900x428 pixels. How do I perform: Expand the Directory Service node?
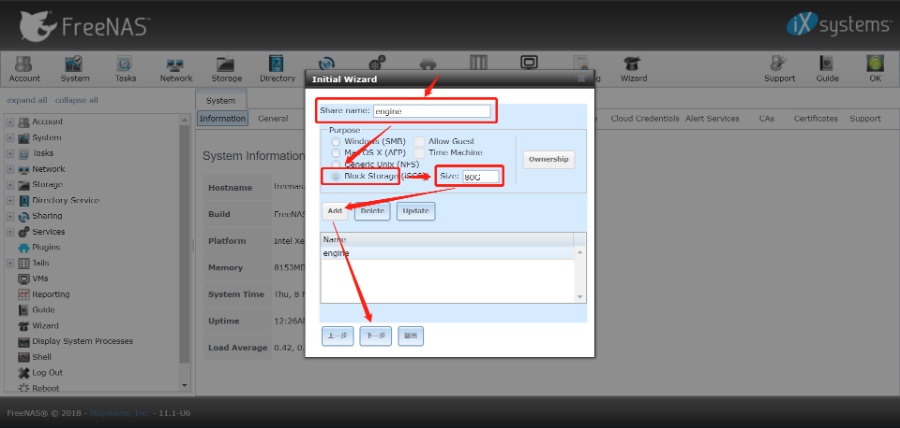click(10, 201)
